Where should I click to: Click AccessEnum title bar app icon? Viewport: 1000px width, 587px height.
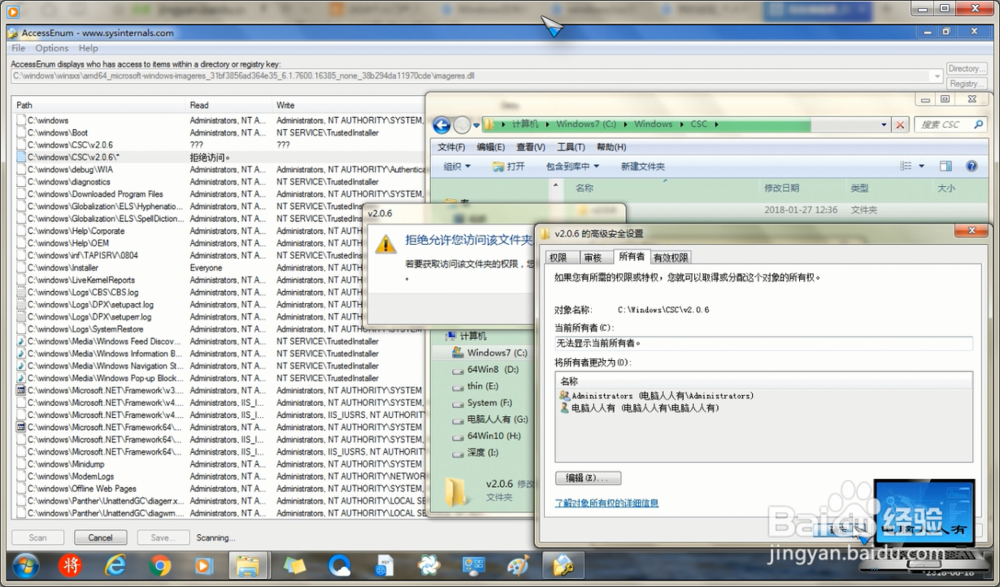13,33
